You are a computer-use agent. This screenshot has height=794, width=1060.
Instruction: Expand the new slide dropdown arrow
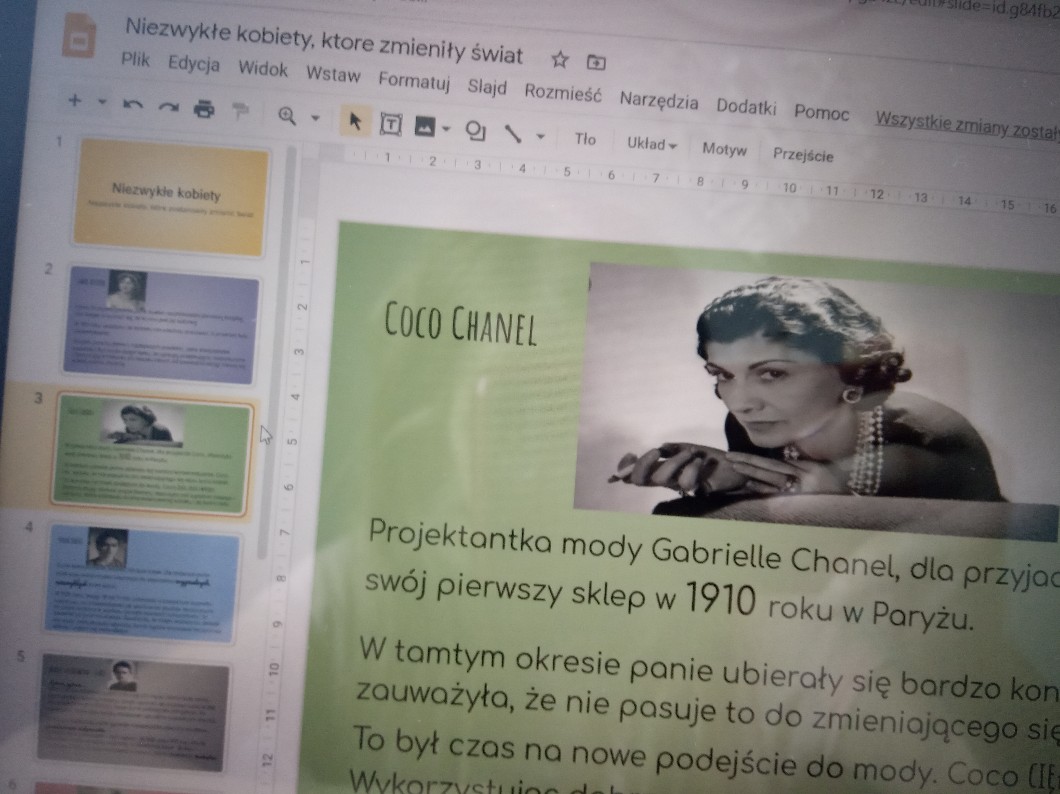[102, 102]
